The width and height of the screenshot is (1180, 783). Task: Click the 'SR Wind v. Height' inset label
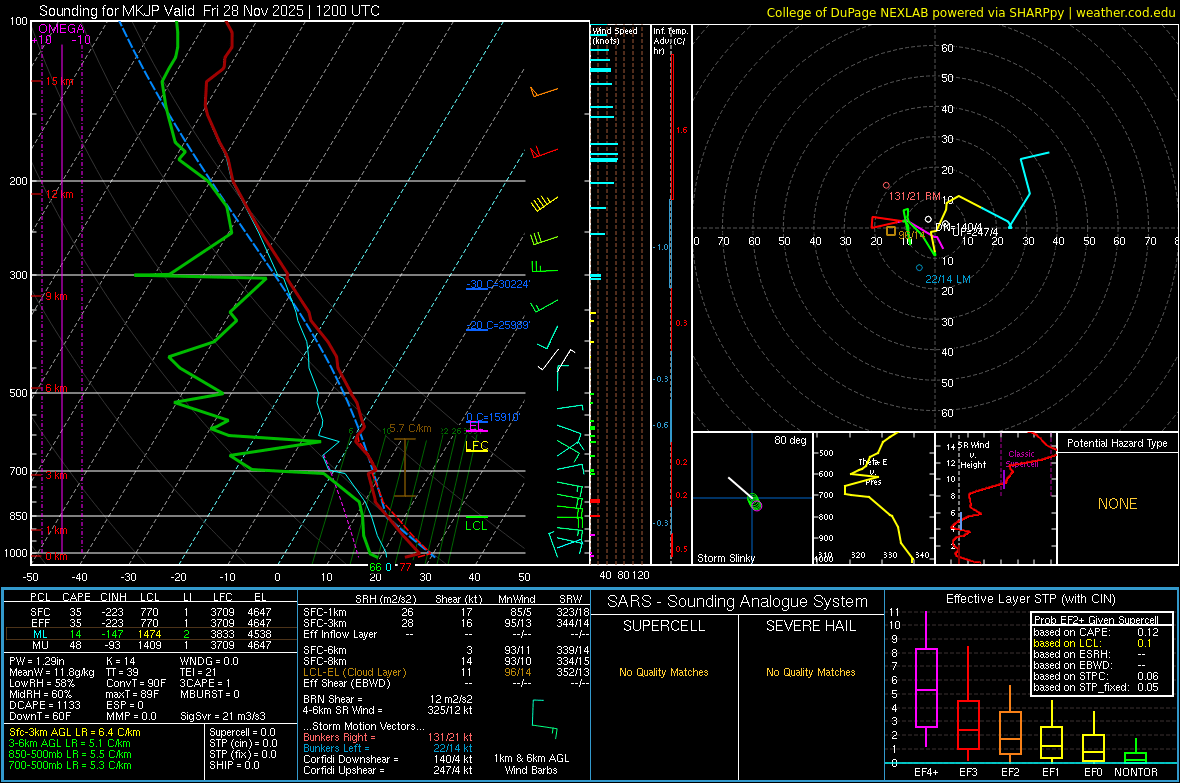point(973,455)
